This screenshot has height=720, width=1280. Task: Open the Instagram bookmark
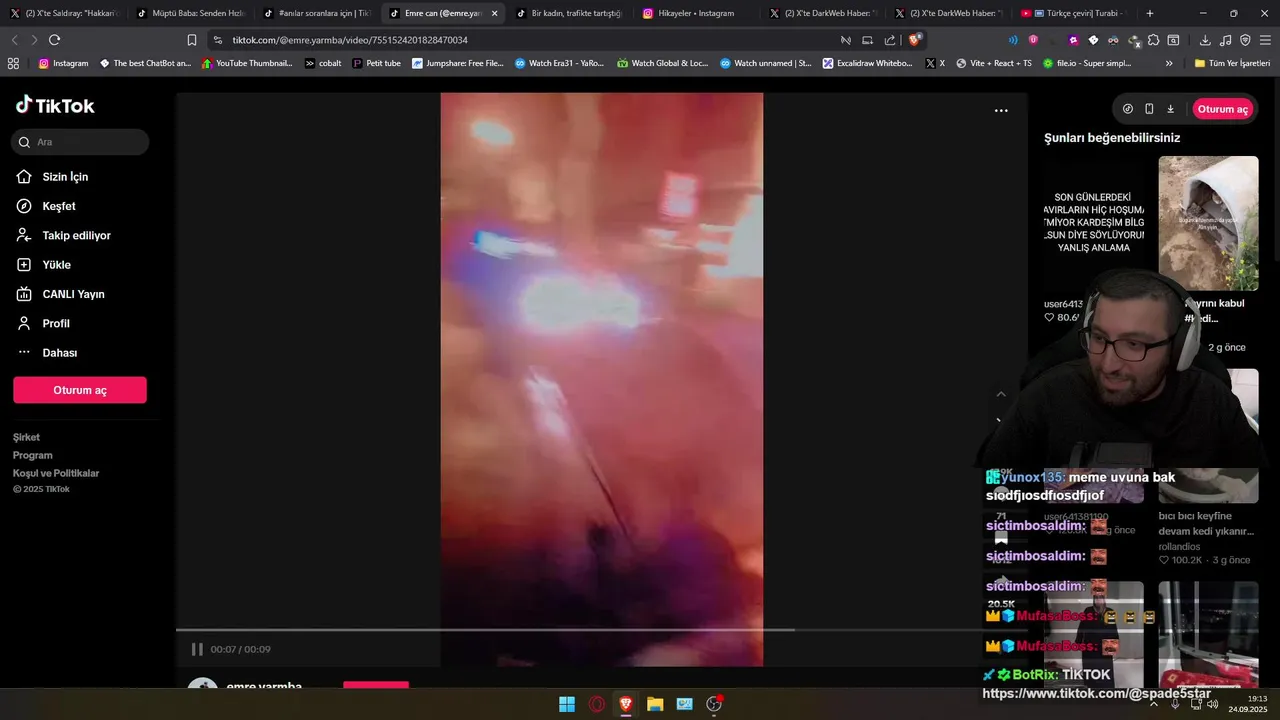63,63
